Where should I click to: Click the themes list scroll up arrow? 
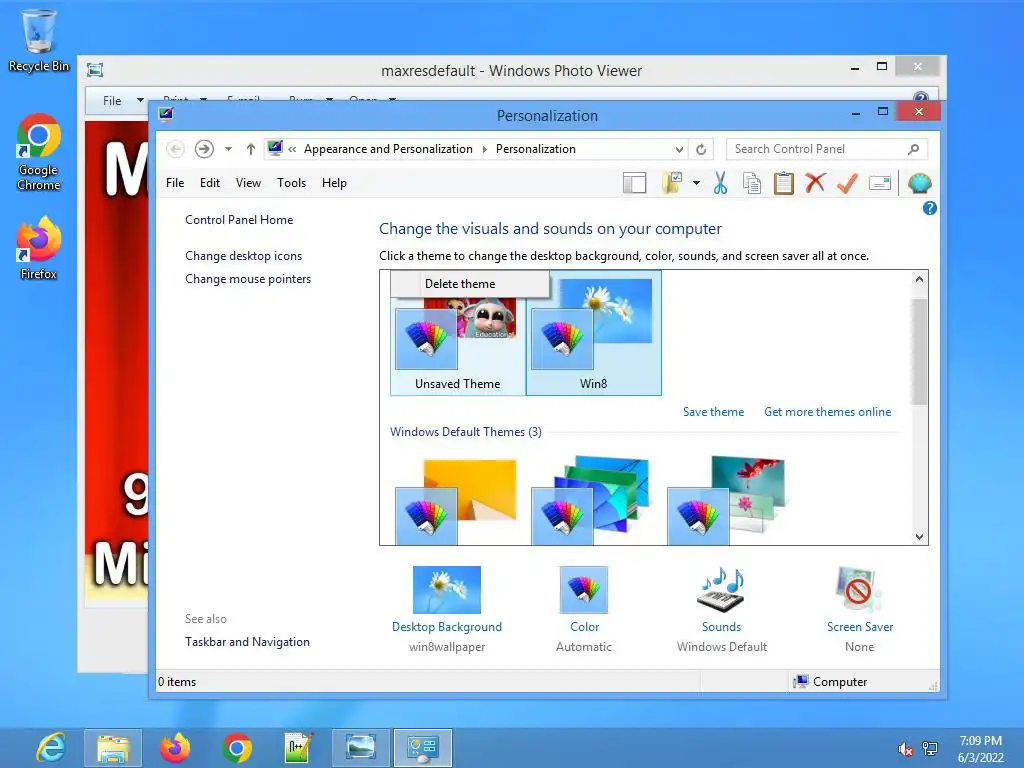tap(919, 280)
